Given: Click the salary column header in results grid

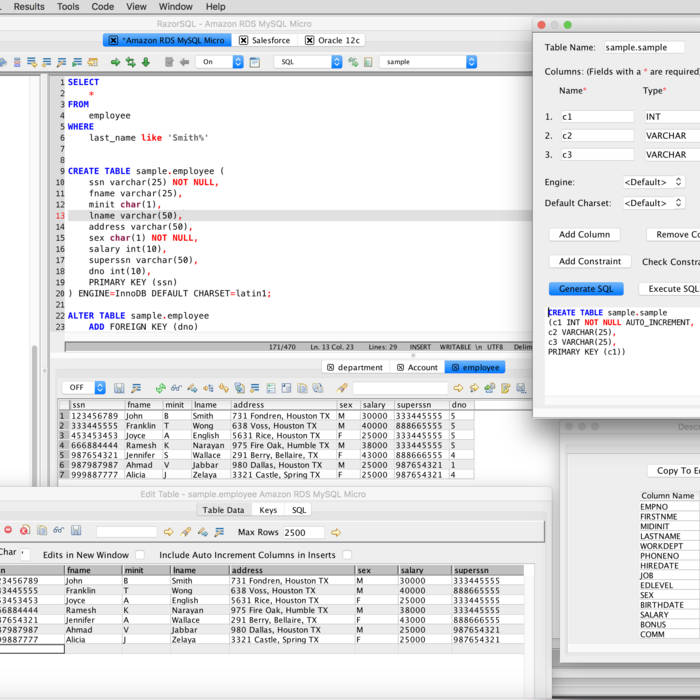Looking at the screenshot, I should [x=377, y=405].
